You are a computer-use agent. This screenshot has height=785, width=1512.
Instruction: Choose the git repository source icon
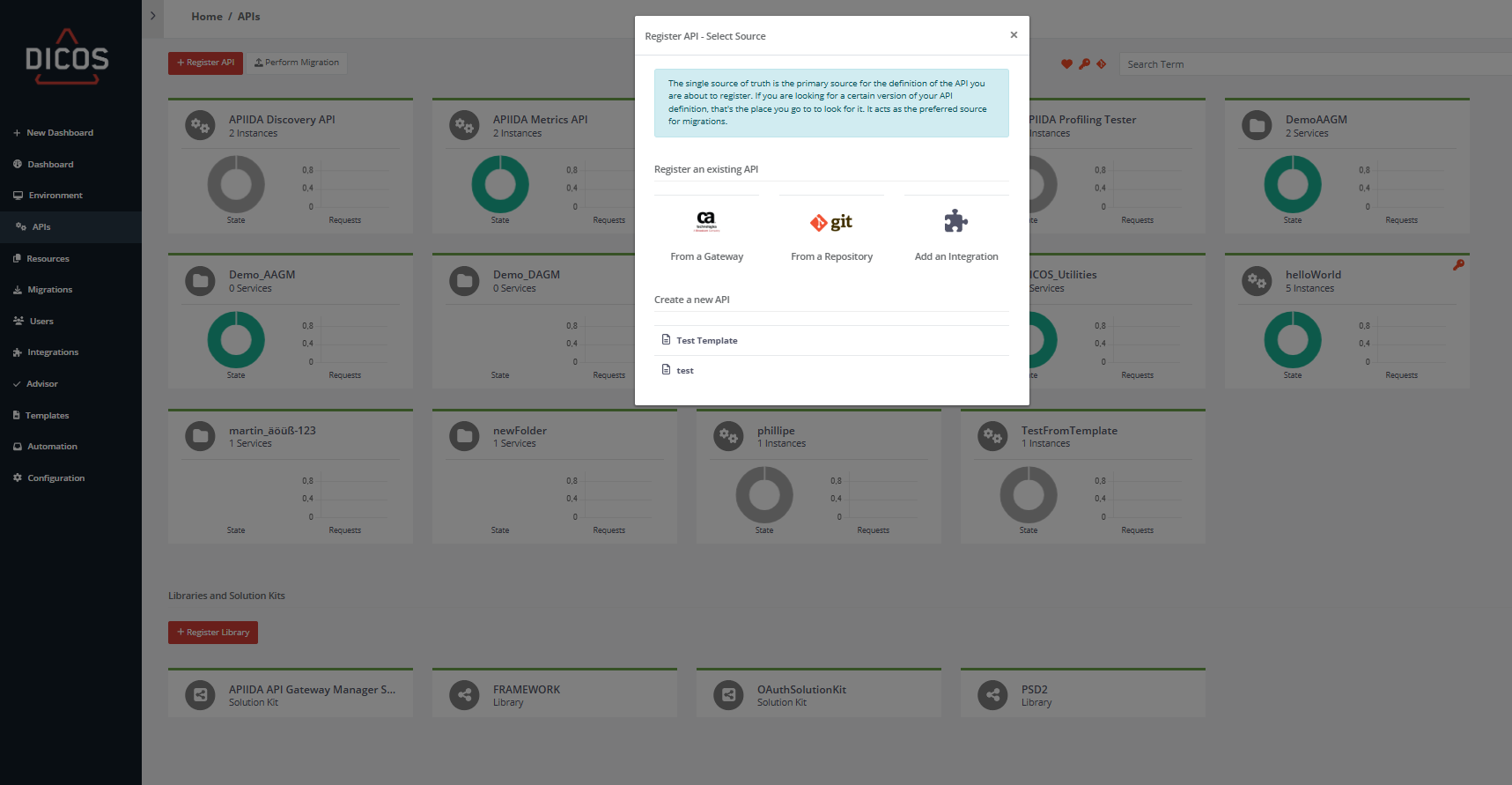pyautogui.click(x=831, y=222)
